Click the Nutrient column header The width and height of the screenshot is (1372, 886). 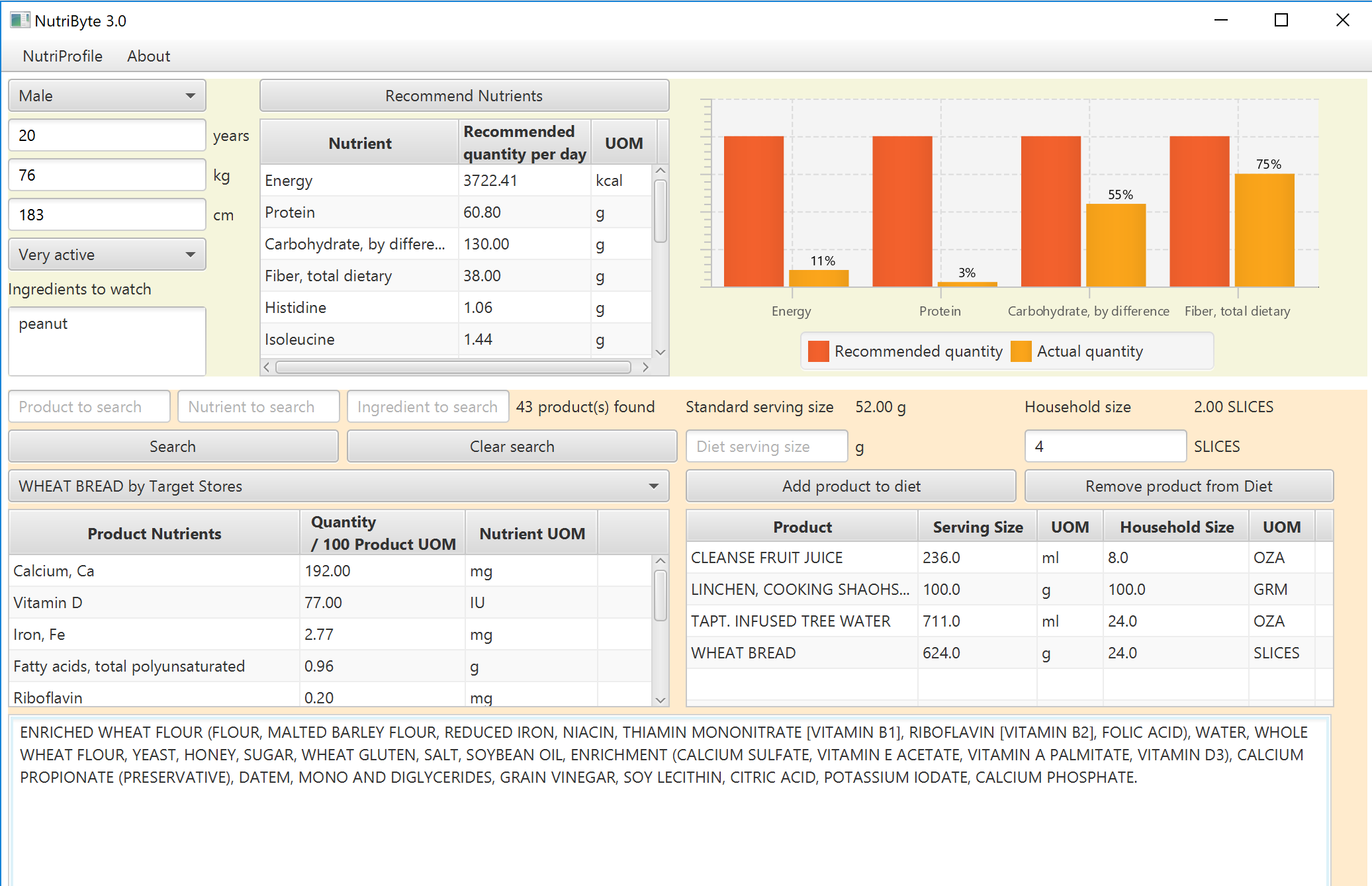(x=359, y=143)
